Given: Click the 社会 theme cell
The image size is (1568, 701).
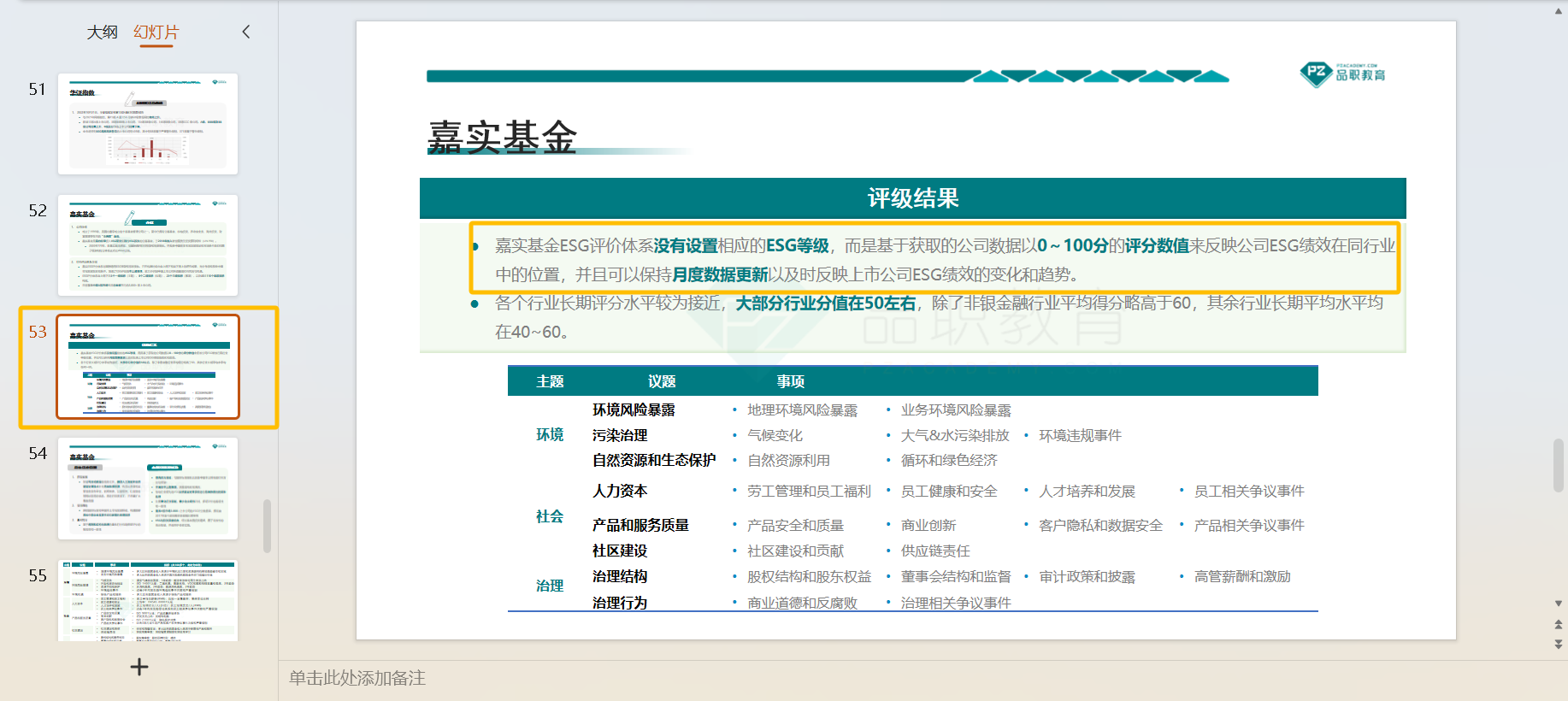Looking at the screenshot, I should tap(550, 517).
